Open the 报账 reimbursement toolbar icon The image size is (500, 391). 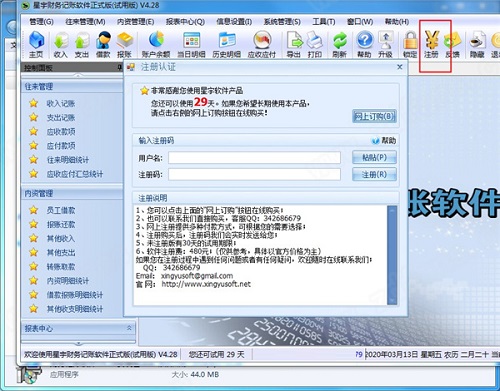124,44
